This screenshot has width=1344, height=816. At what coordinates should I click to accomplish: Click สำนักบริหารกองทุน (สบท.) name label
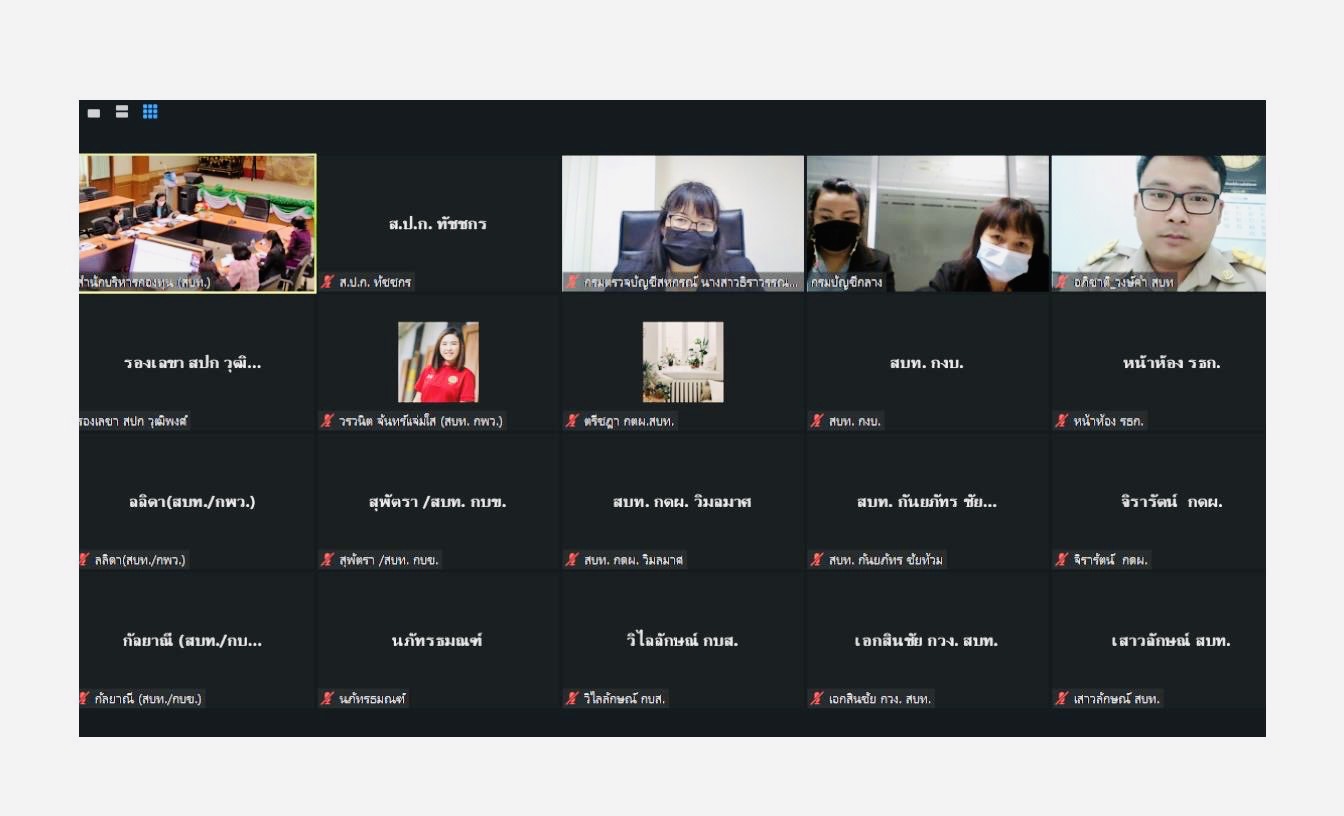pyautogui.click(x=146, y=283)
